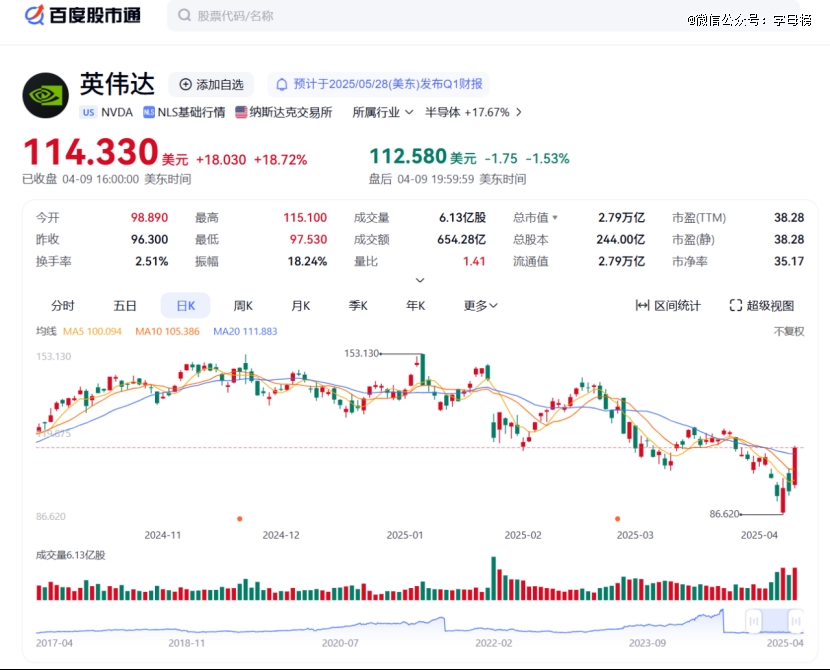Open the 不复权 adjustment dropdown

pos(788,331)
